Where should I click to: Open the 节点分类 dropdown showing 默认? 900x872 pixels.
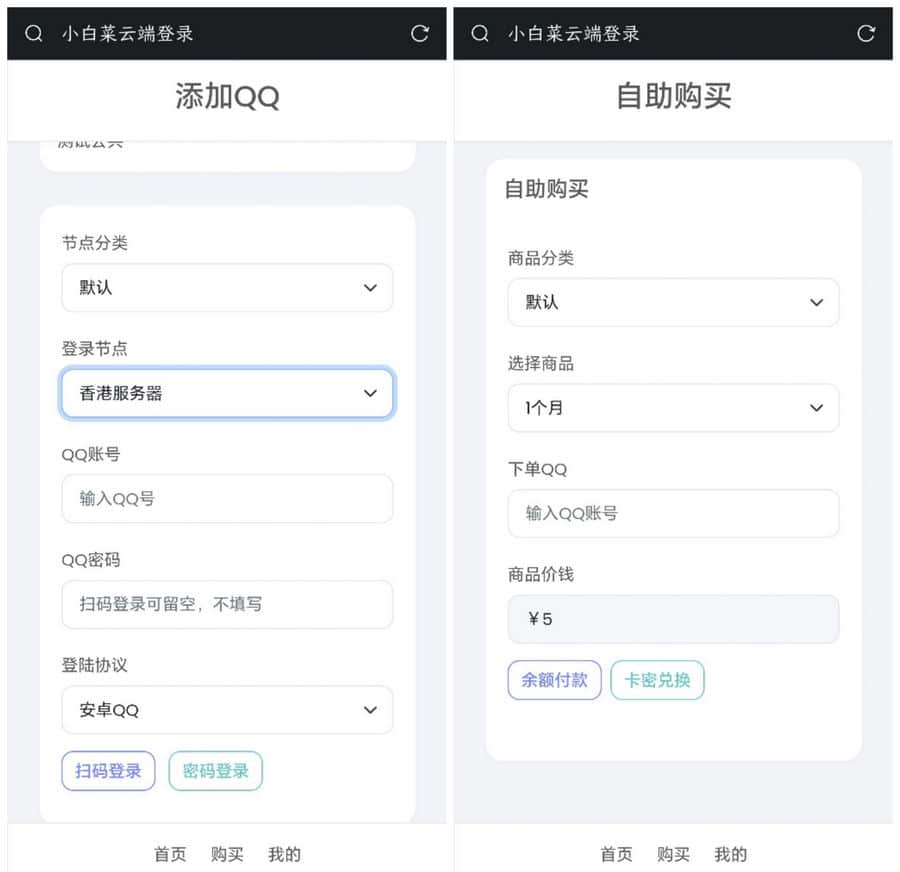[227, 288]
